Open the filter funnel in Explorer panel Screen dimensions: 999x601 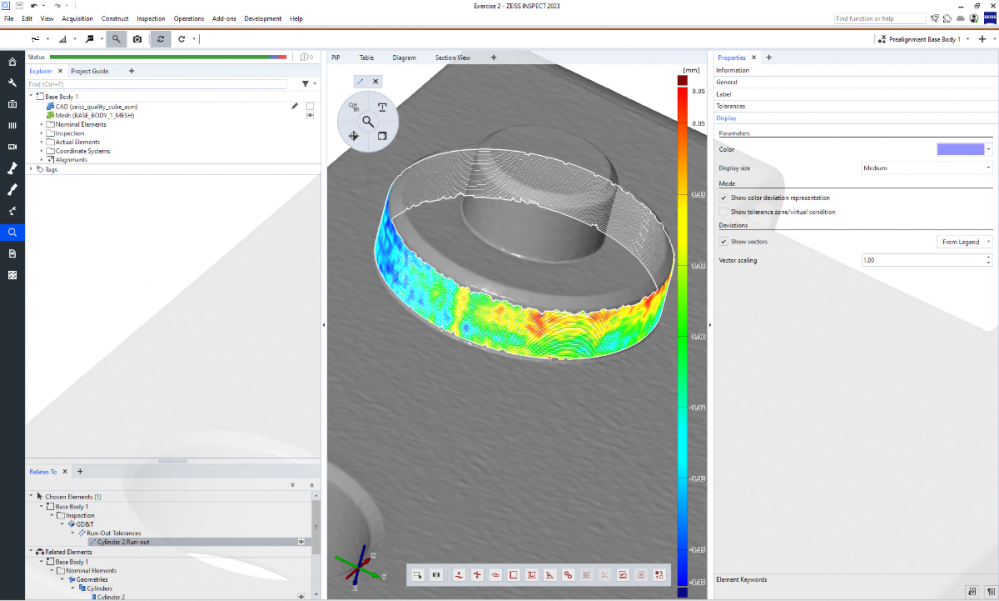[x=306, y=84]
